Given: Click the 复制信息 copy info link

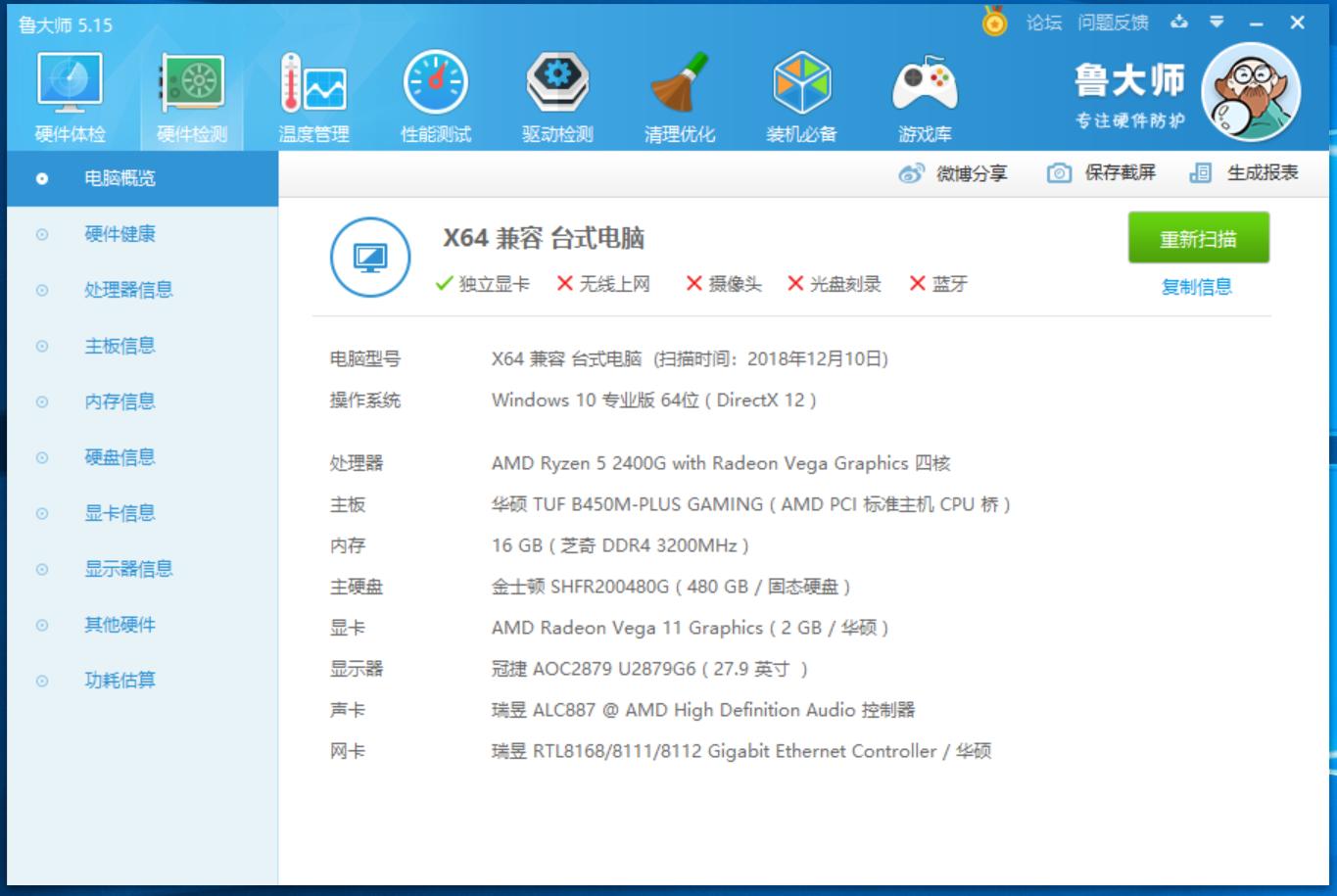Looking at the screenshot, I should coord(1196,287).
